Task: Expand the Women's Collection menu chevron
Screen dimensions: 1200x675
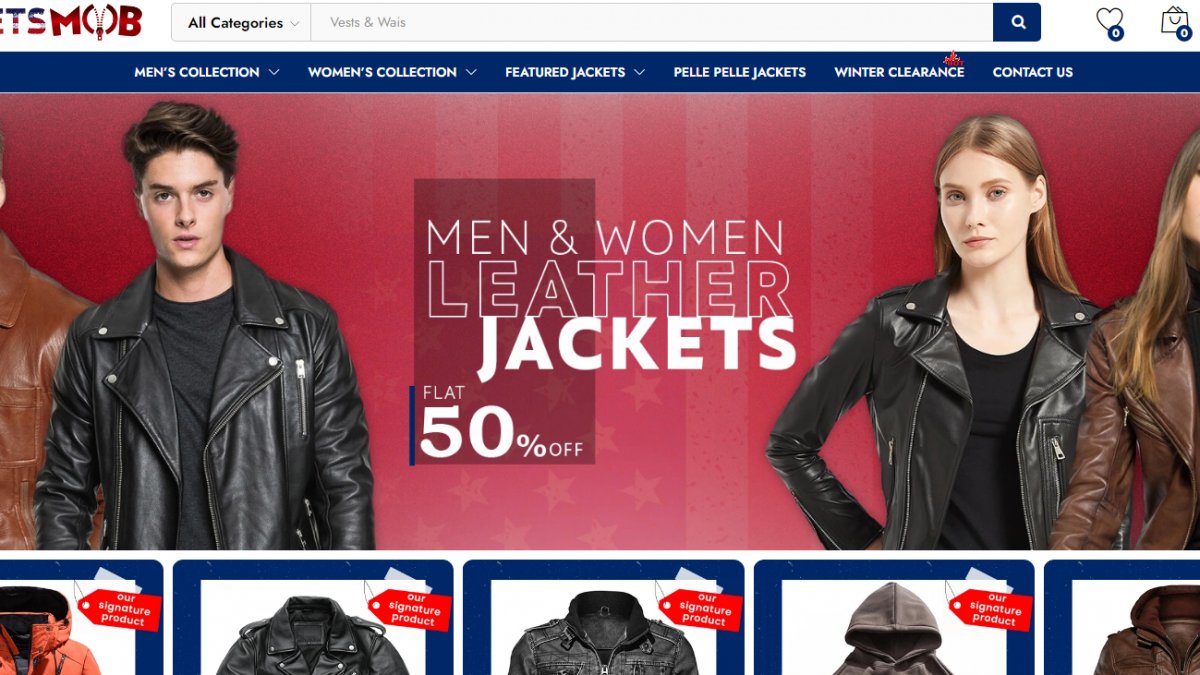Action: (x=471, y=72)
